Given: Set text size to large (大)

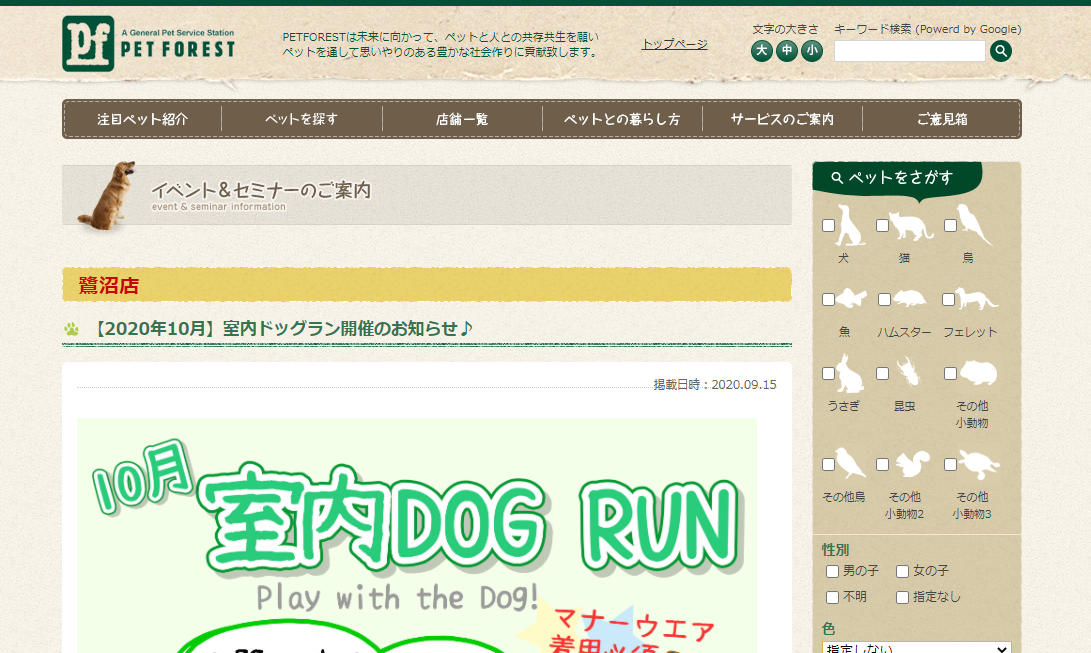Looking at the screenshot, I should (762, 51).
